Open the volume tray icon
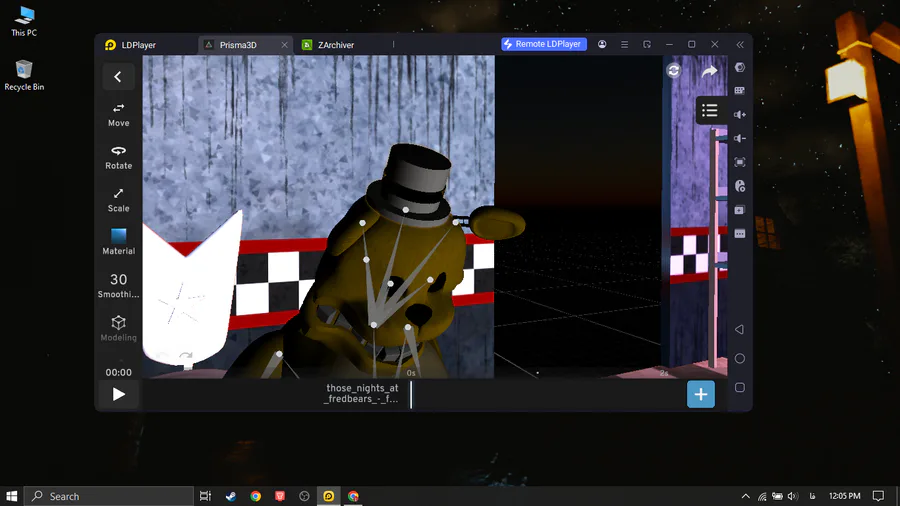 coord(793,496)
